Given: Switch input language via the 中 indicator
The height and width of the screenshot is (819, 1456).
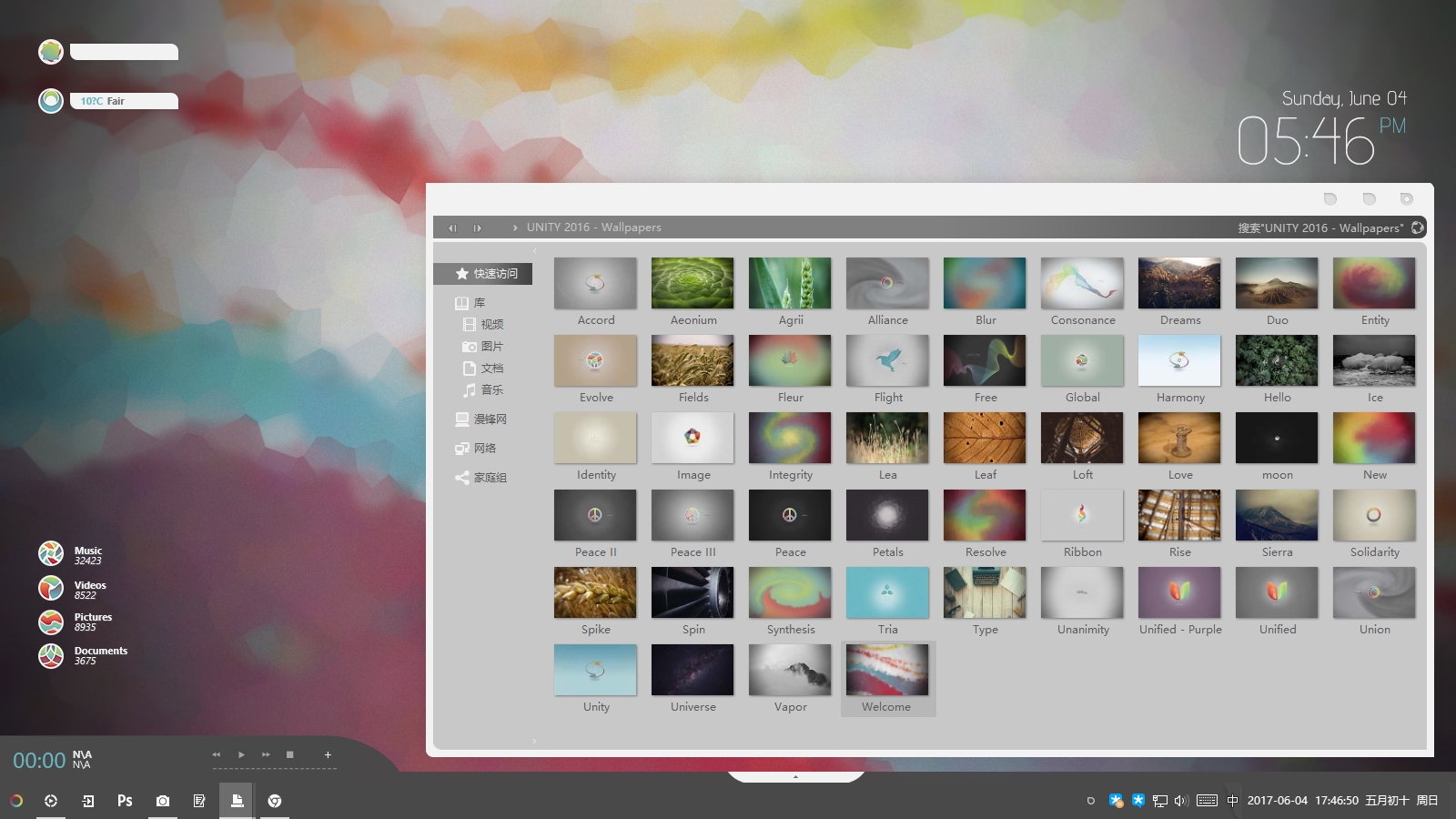Looking at the screenshot, I should [1233, 801].
